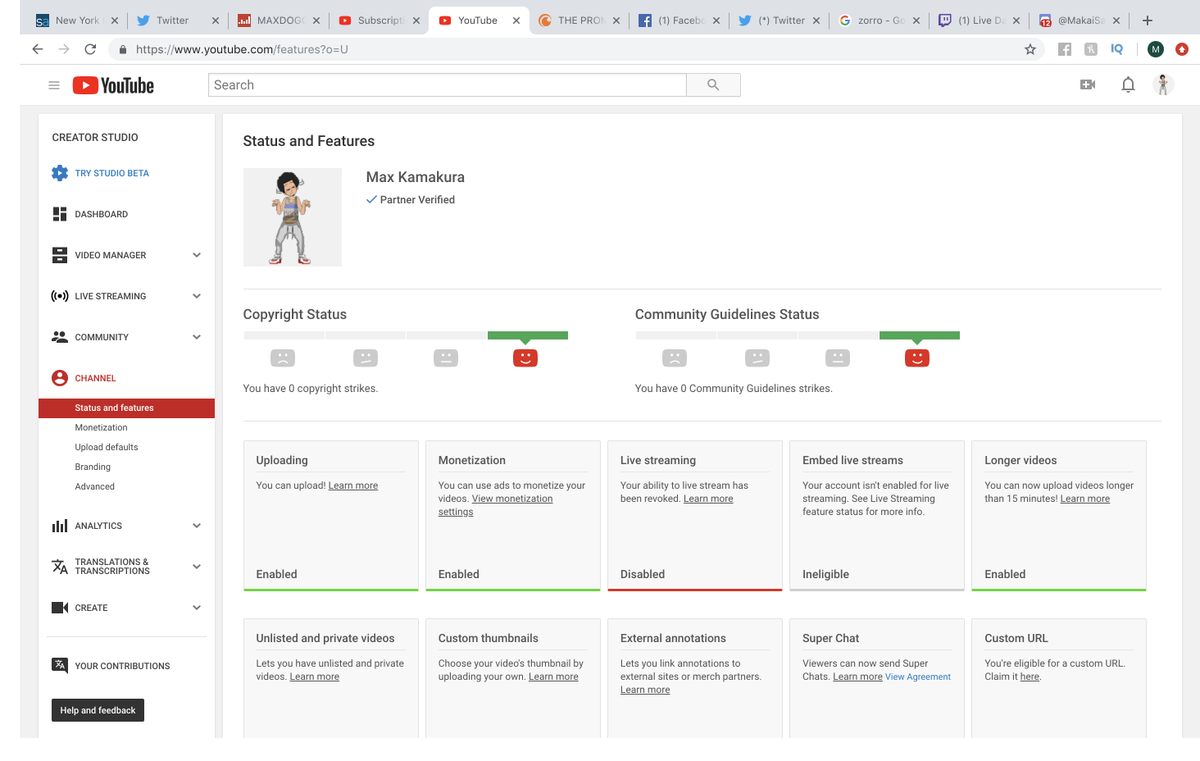
Task: Open the hamburger guide menu icon
Action: point(54,85)
